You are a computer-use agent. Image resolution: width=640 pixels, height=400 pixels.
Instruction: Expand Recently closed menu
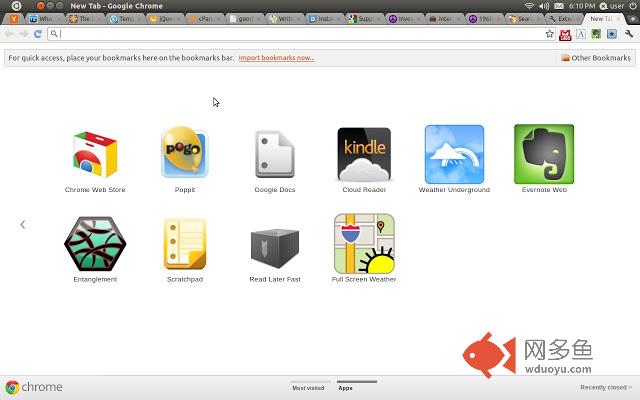point(606,387)
